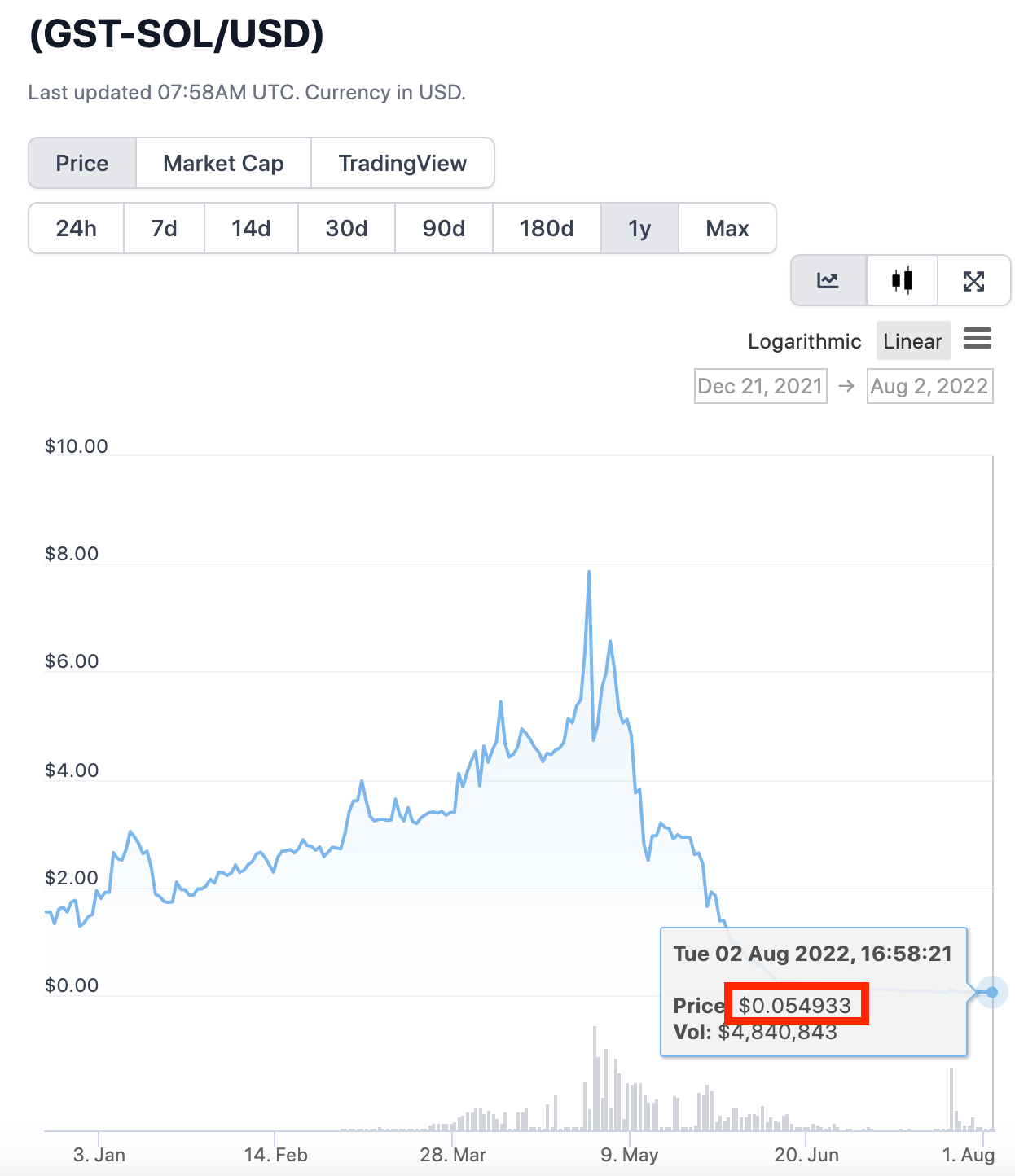
Task: Edit the Aug 2, 2022 end date
Action: coord(929,386)
